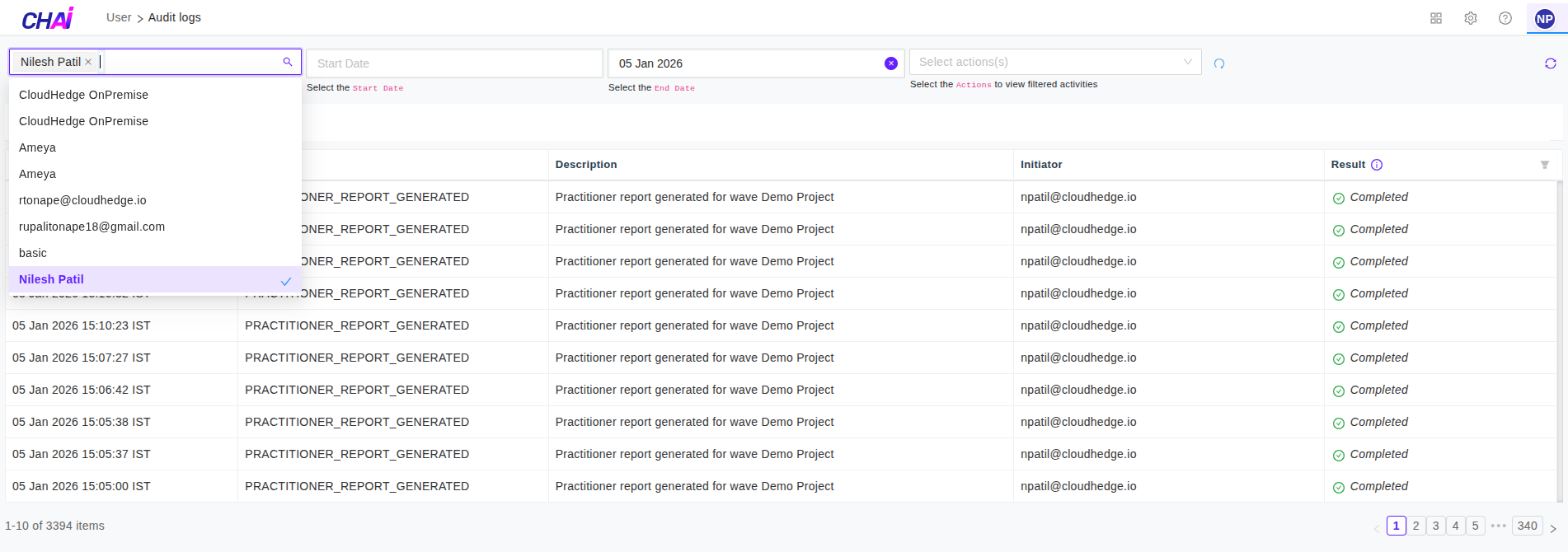1568x552 pixels.
Task: Select rtonape@cloudhedge.io option
Action: coord(155,200)
